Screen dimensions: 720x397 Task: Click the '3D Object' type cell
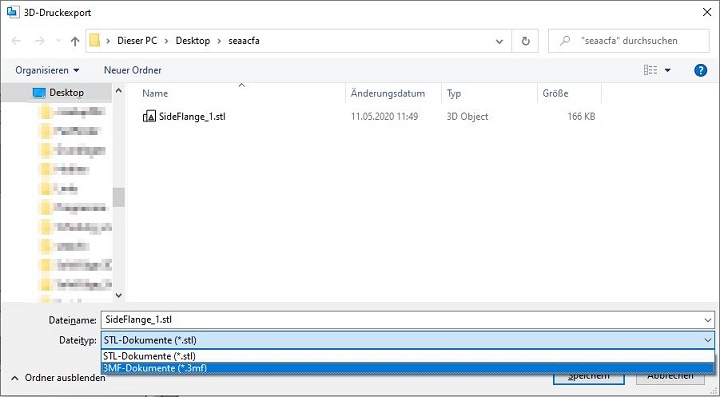467,117
